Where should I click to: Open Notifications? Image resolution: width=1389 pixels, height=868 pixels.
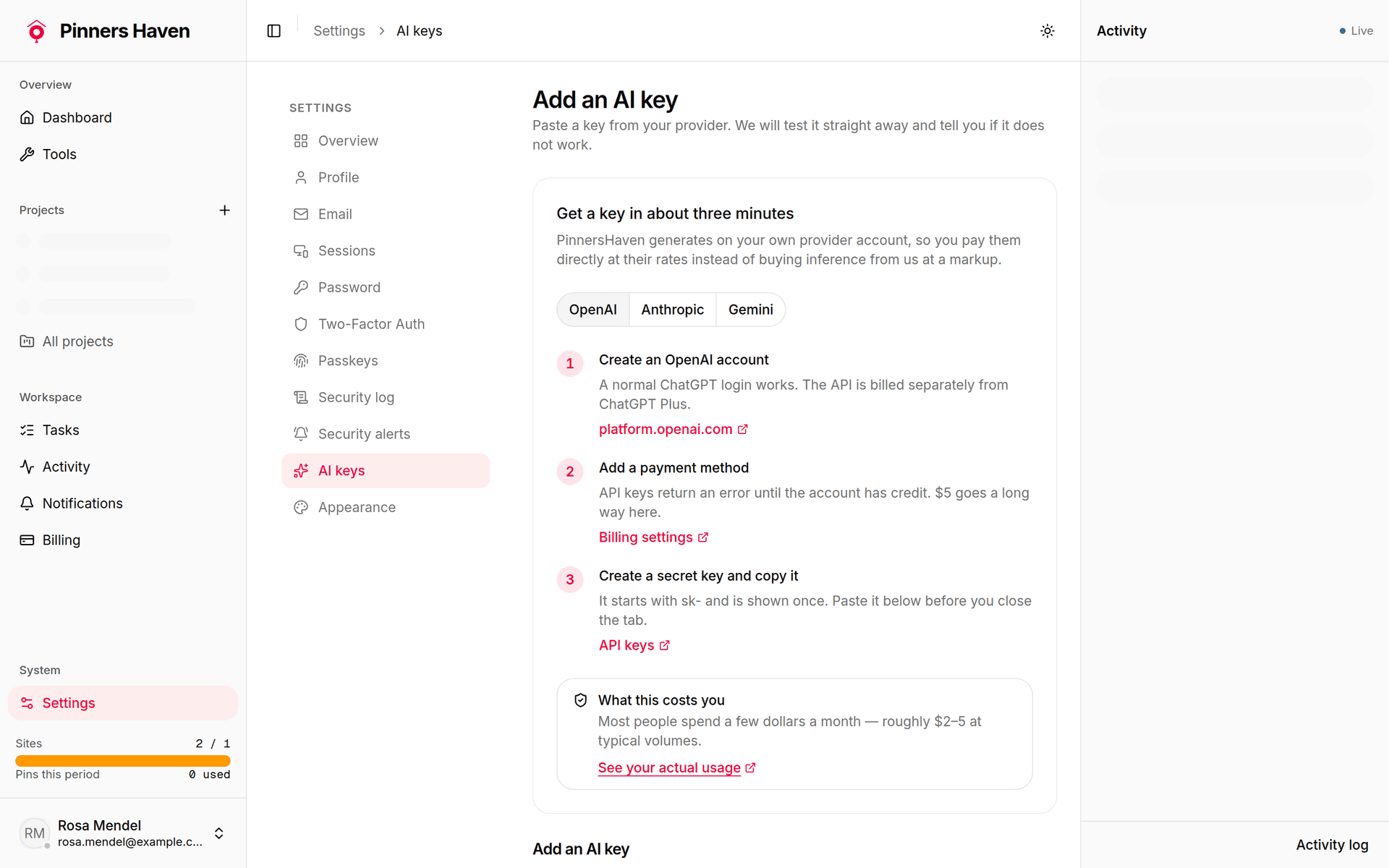click(123, 503)
